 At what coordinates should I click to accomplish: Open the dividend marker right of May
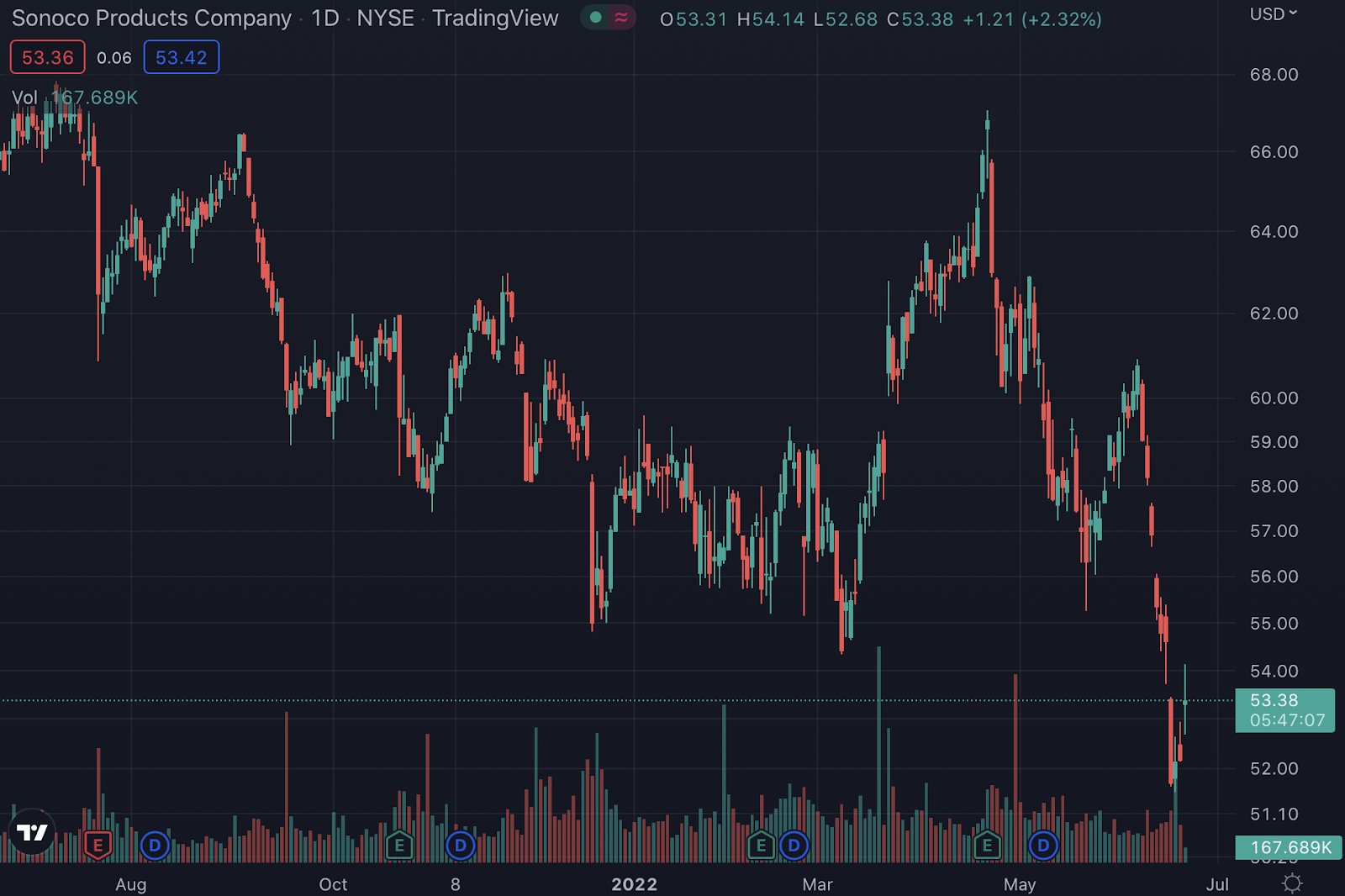click(1043, 845)
